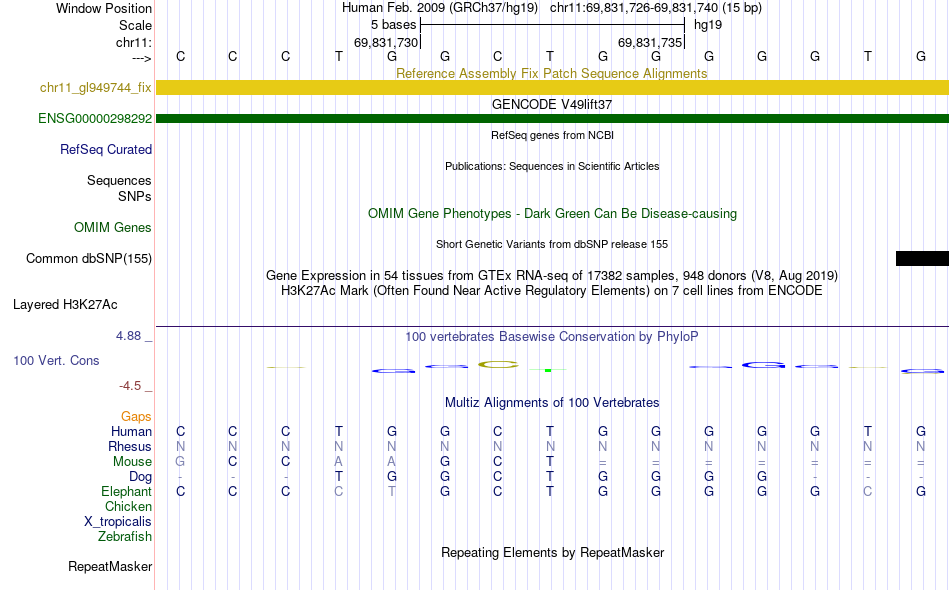950x590 pixels.
Task: Select the Dog species row label
Action: (140, 477)
